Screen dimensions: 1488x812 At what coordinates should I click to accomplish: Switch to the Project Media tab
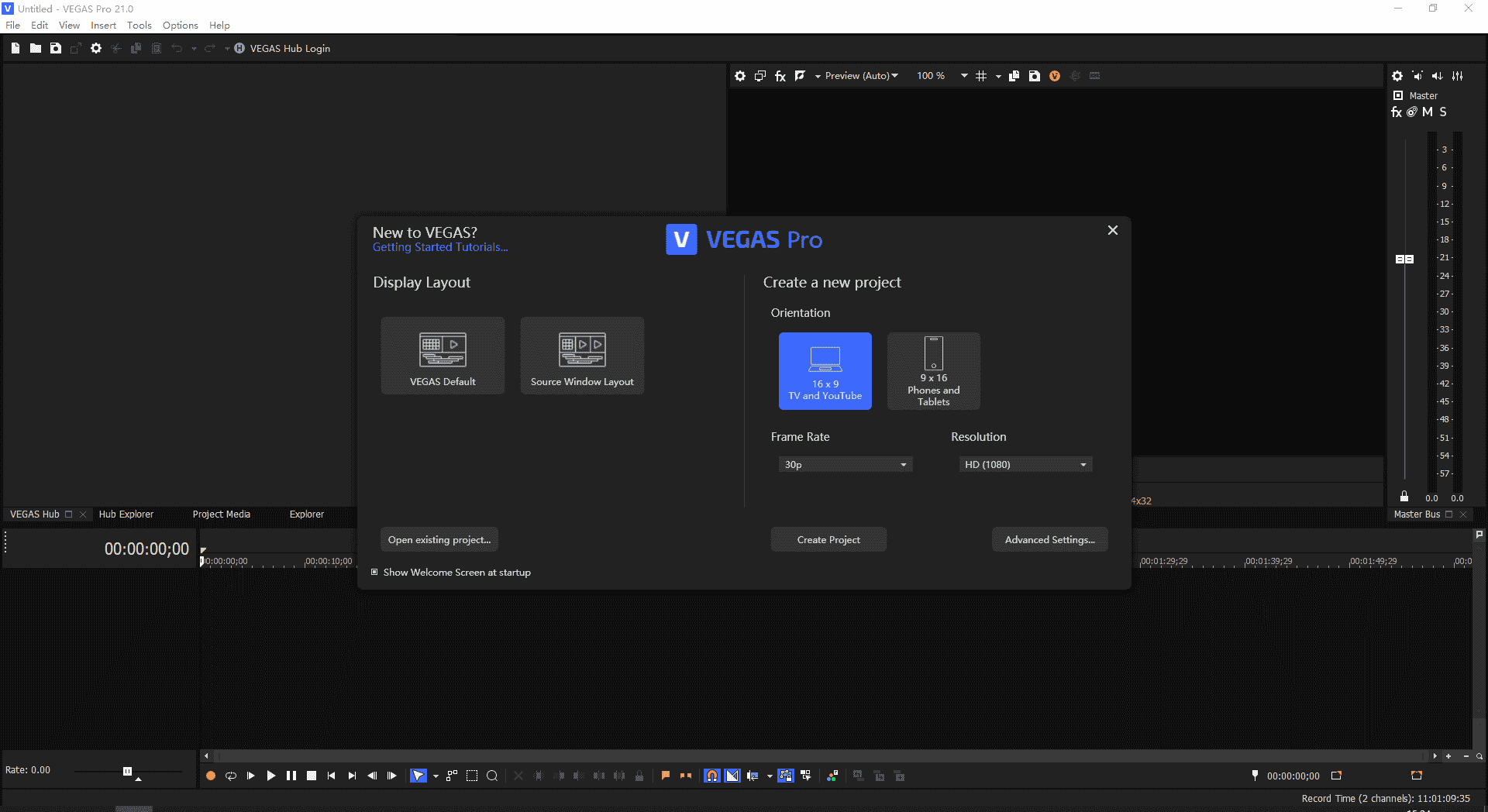[222, 514]
